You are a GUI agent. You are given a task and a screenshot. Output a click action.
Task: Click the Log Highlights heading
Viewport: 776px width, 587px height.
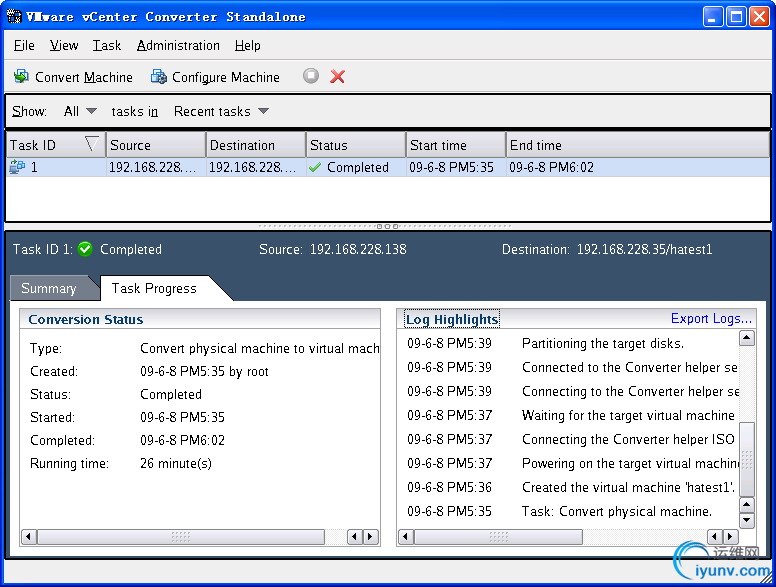coord(452,319)
